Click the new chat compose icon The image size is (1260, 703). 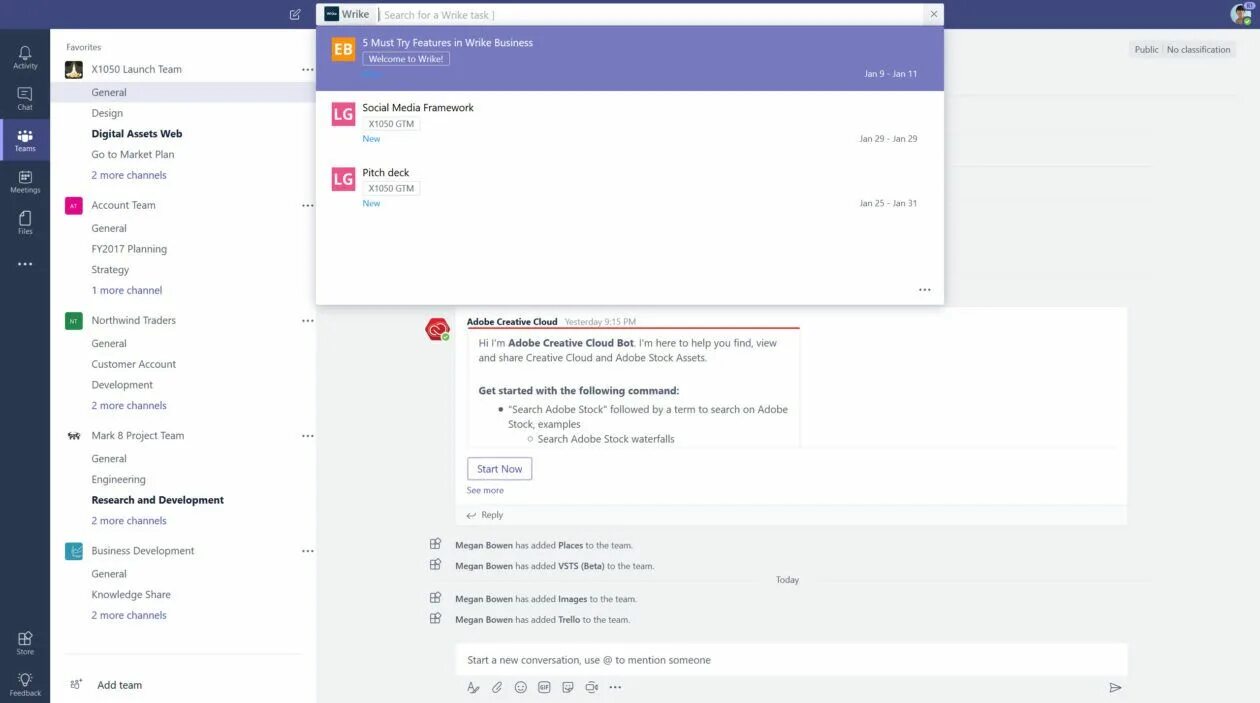(x=295, y=14)
